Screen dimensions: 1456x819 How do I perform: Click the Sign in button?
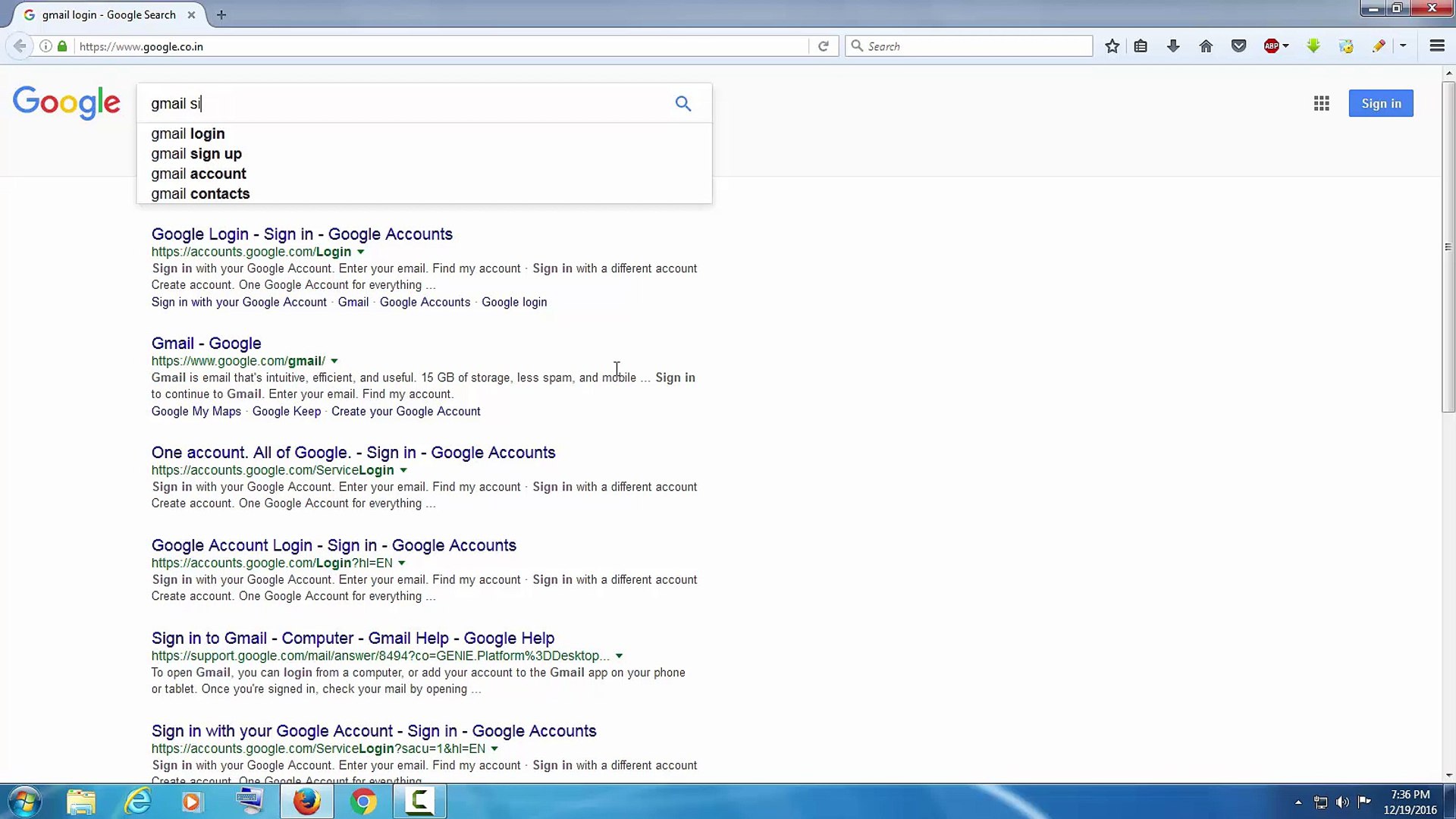[1380, 103]
